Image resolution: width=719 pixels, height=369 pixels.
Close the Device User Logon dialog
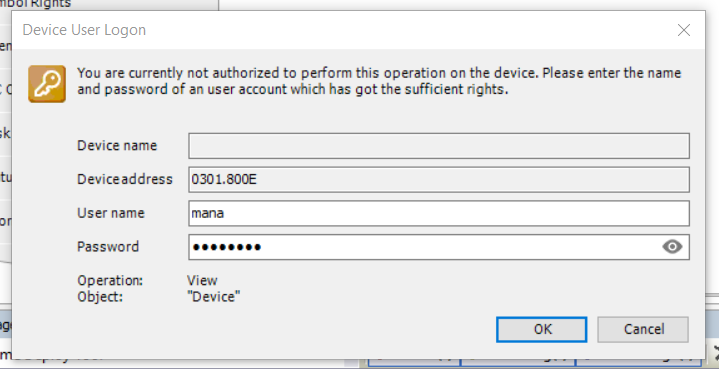coord(684,30)
